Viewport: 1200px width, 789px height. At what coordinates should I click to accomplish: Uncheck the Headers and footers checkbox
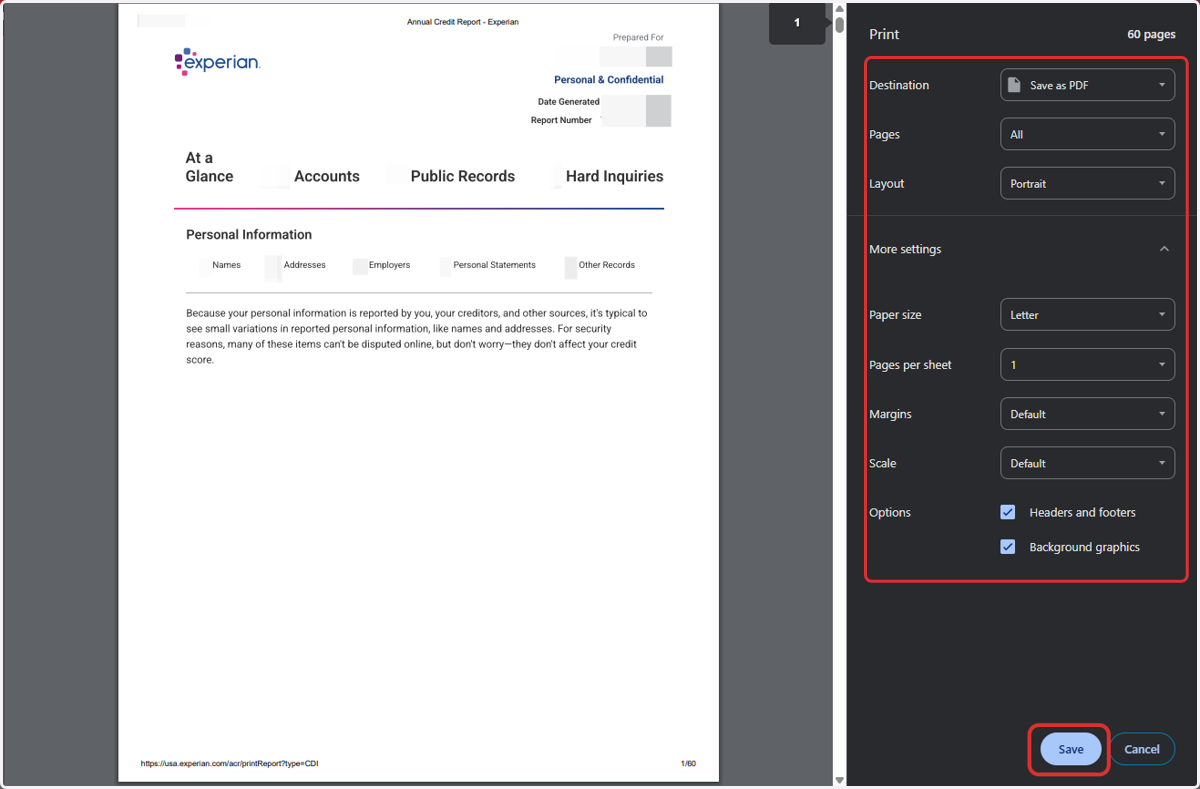(1008, 512)
